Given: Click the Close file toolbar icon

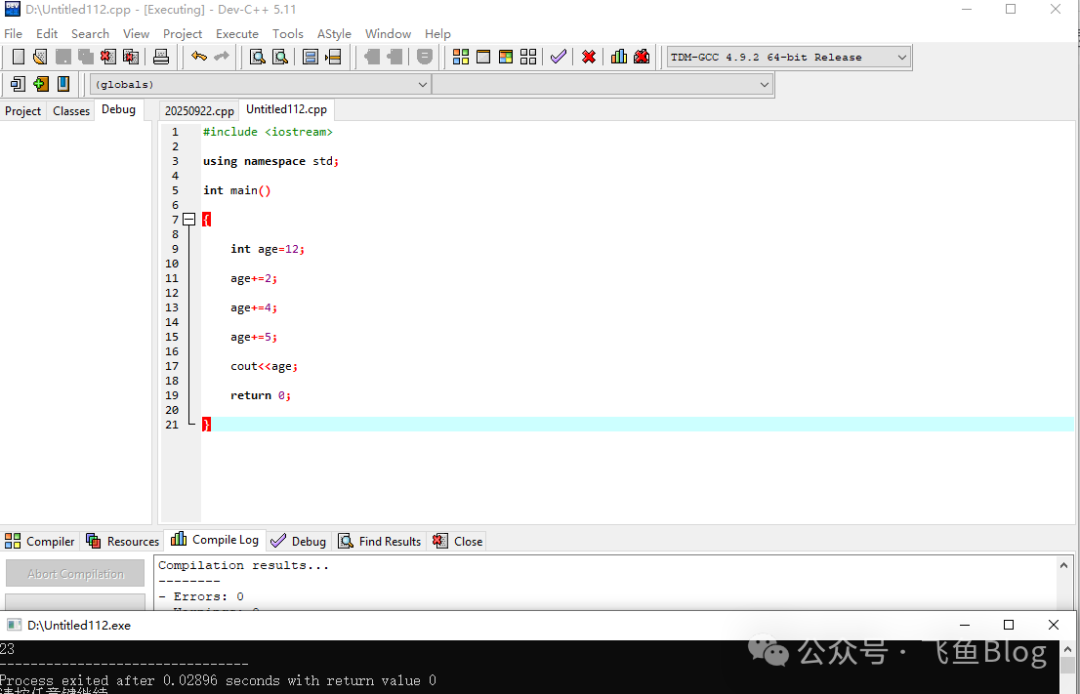Looking at the screenshot, I should coord(108,57).
